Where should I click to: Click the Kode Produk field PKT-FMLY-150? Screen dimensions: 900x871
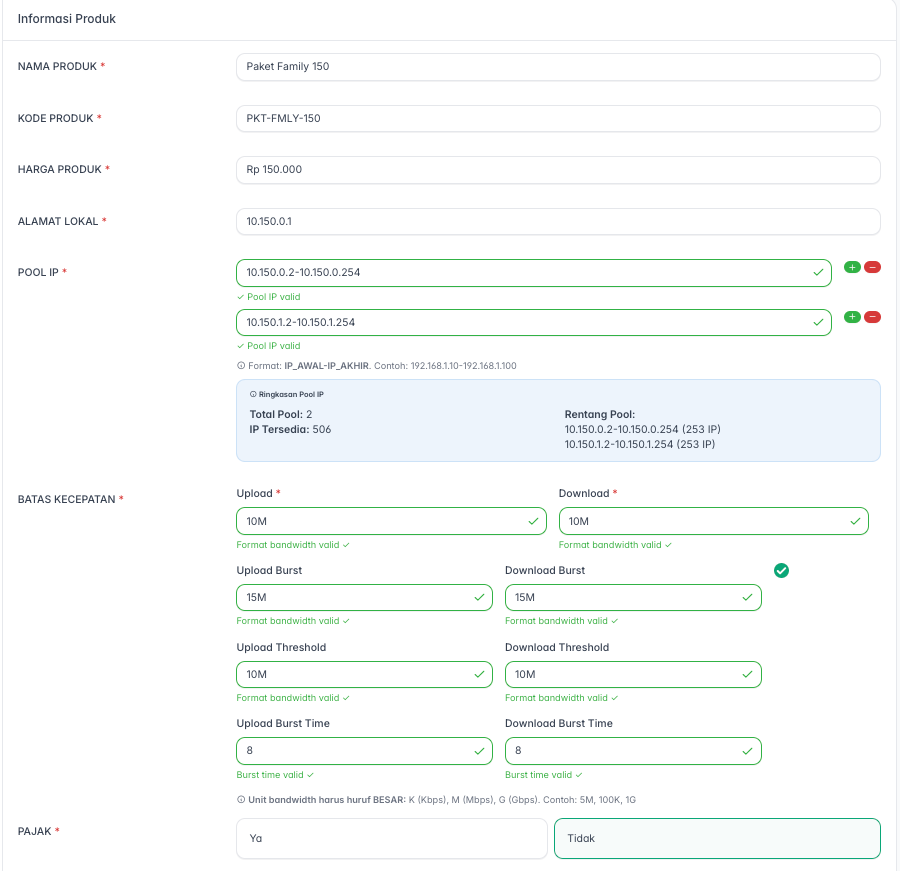[558, 118]
